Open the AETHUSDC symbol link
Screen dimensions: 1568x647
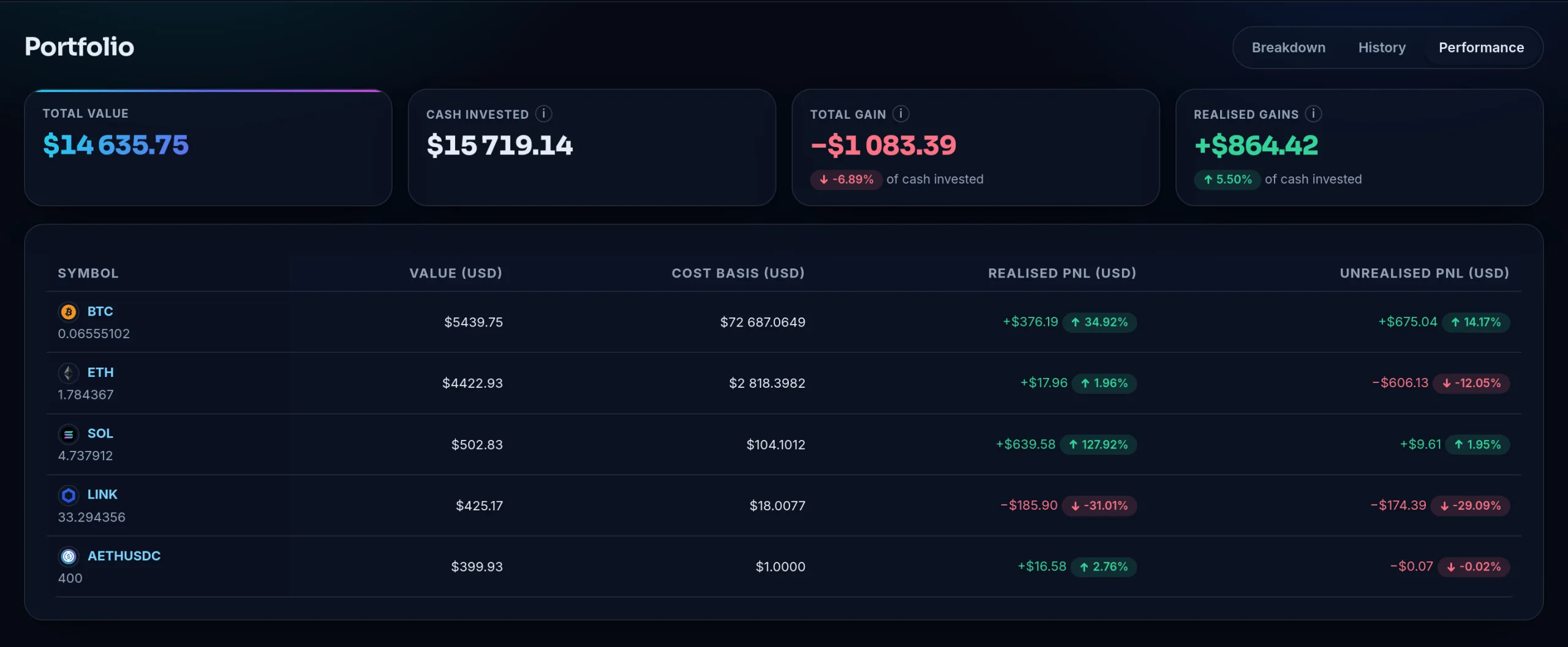124,556
